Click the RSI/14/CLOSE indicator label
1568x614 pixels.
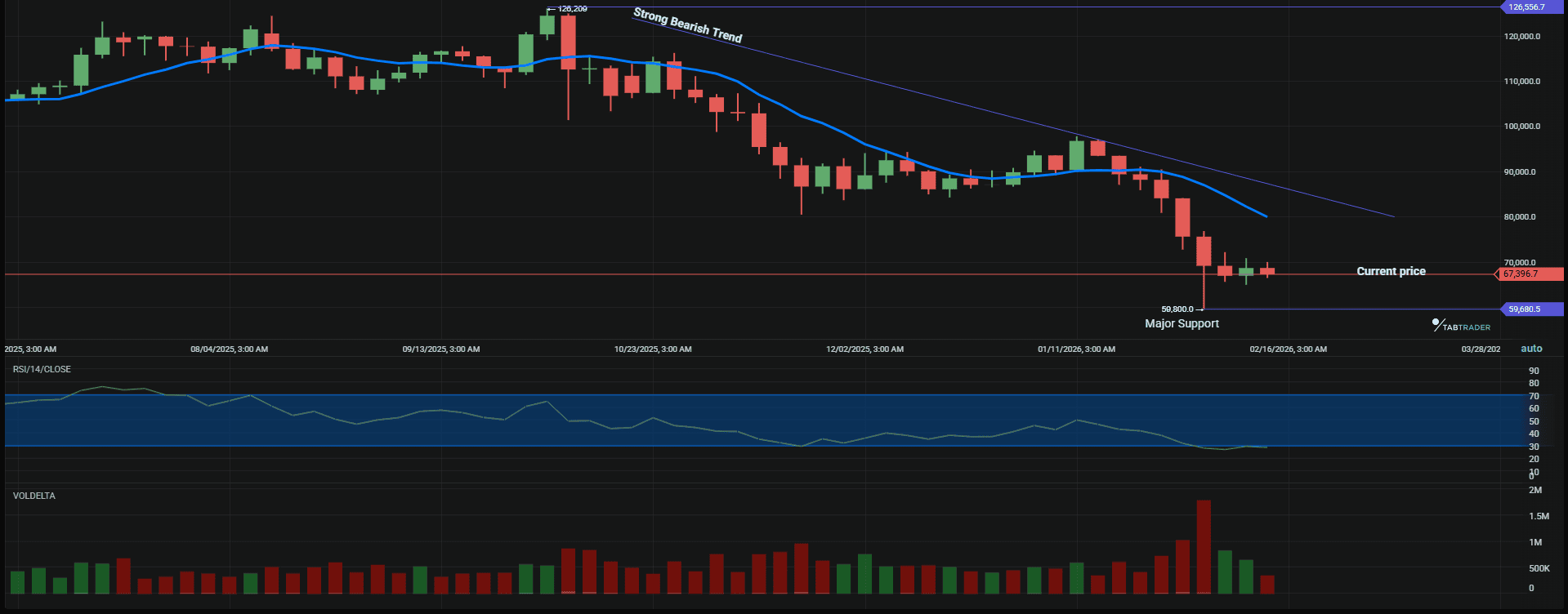tap(42, 369)
